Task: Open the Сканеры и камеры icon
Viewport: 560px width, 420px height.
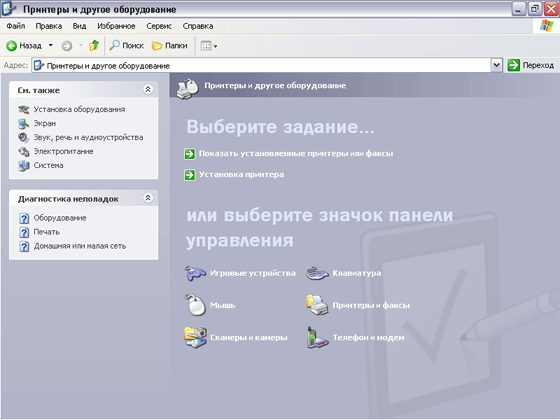Action: click(x=195, y=337)
